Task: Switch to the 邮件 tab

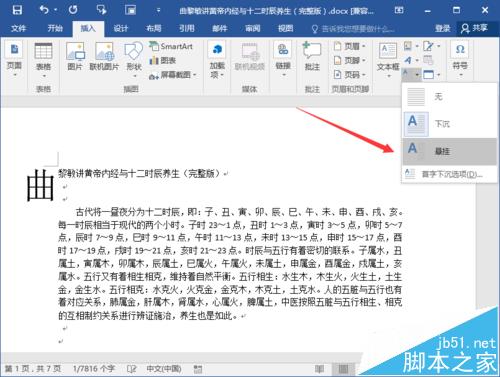Action: click(x=220, y=28)
